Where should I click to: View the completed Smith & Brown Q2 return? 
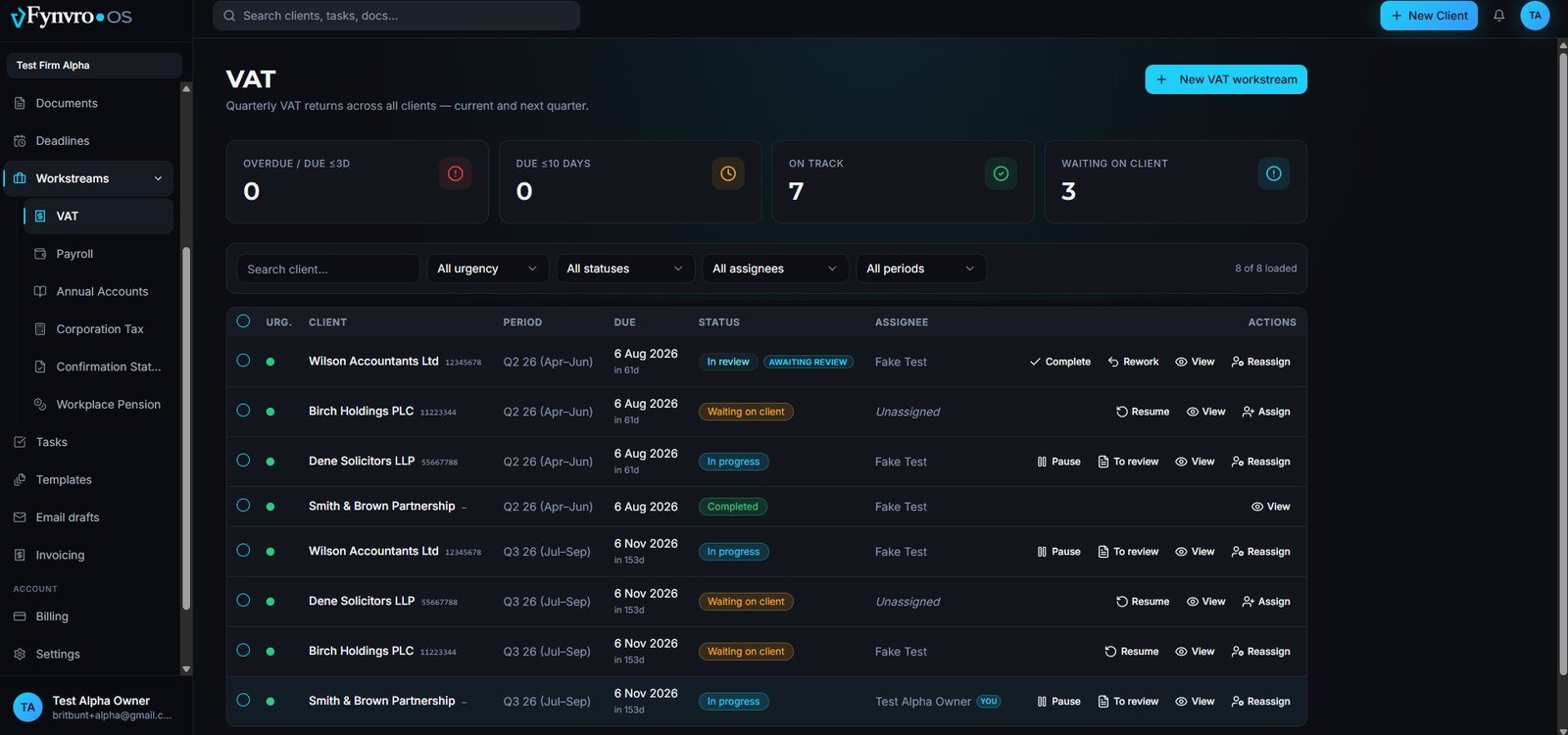pyautogui.click(x=1271, y=507)
